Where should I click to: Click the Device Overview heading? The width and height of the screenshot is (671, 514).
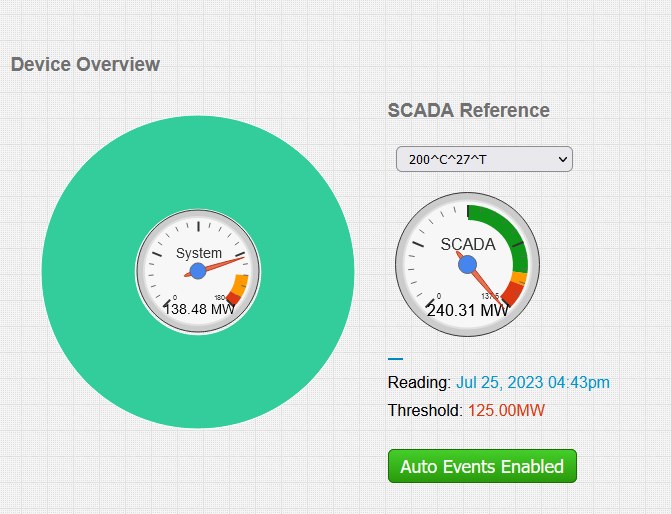click(85, 65)
